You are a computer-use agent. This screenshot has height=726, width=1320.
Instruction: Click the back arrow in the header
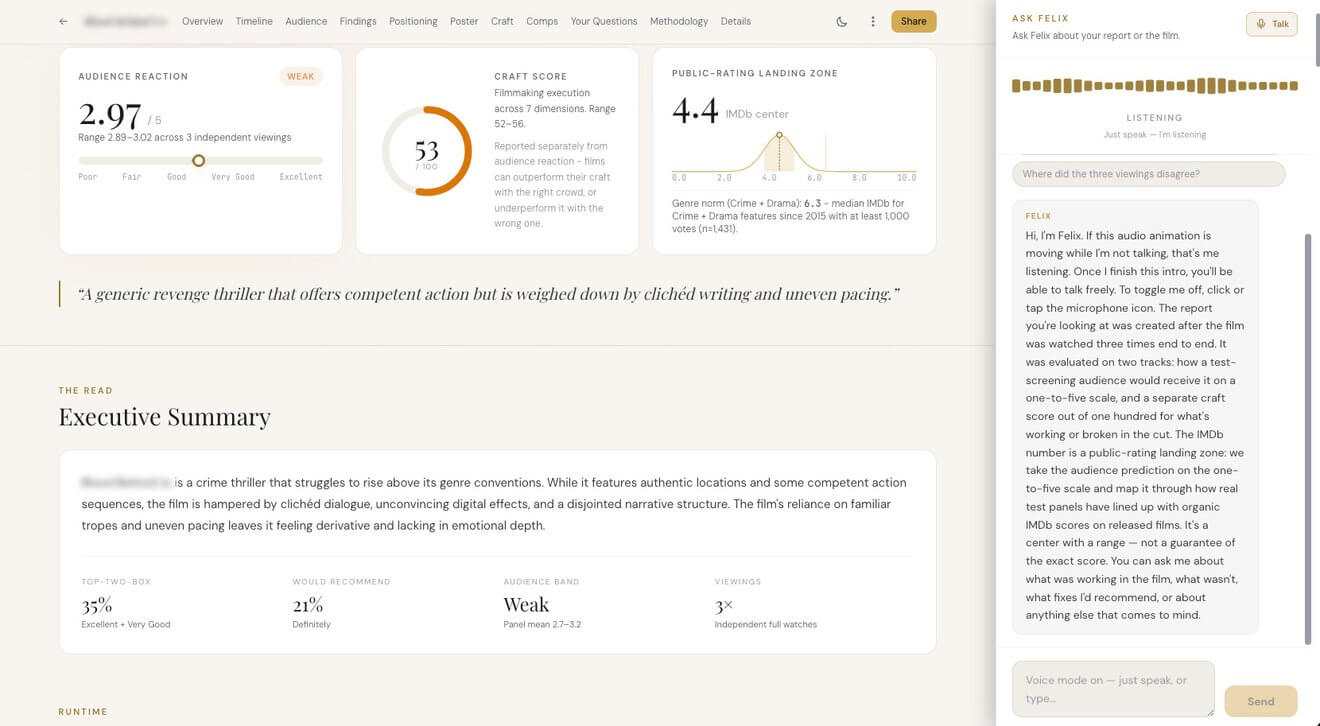[64, 21]
